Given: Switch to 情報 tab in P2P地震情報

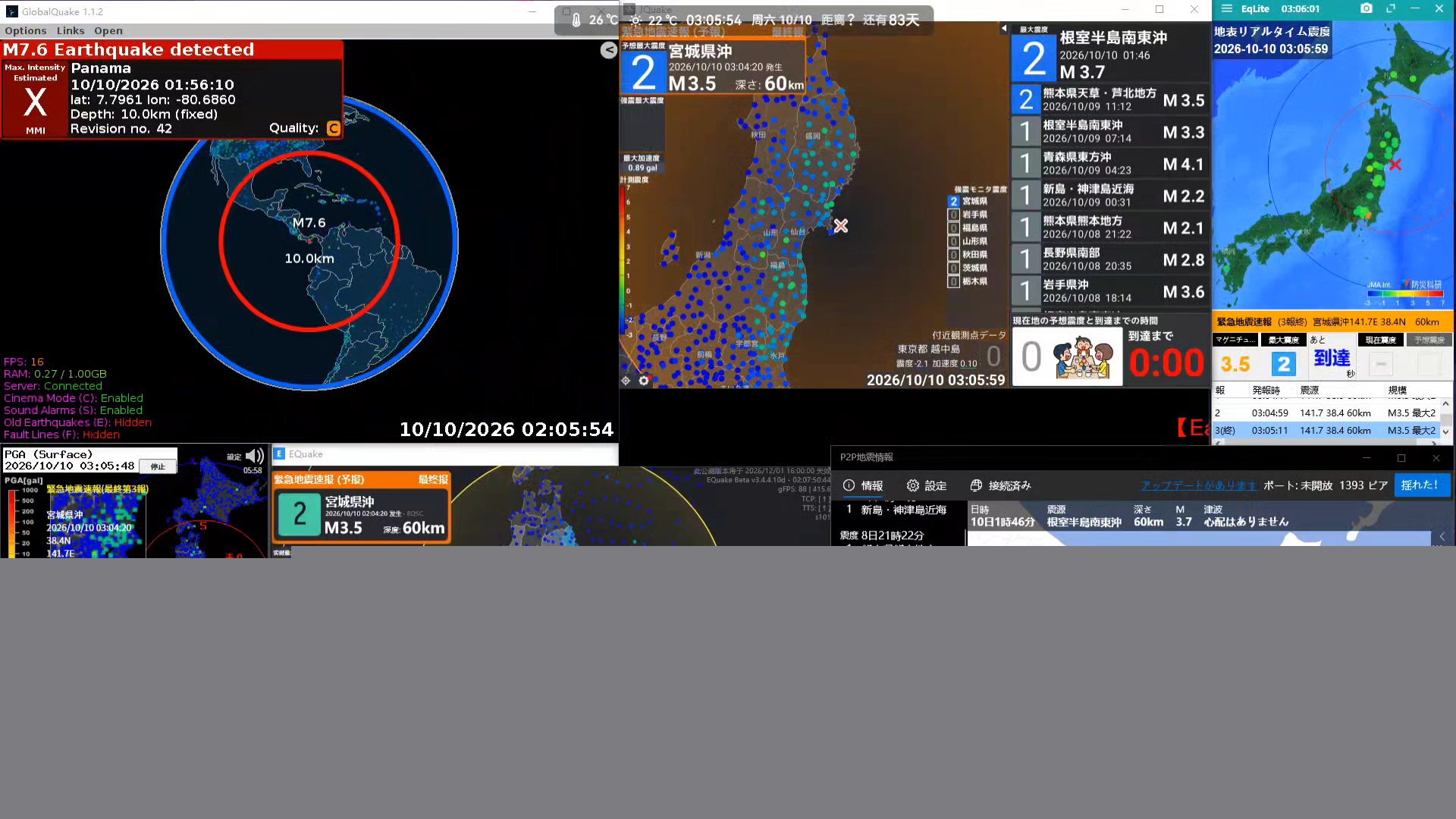Looking at the screenshot, I should click(x=863, y=485).
